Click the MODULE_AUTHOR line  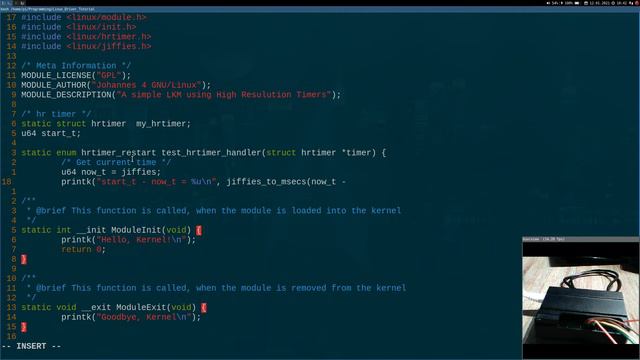[x=116, y=85]
